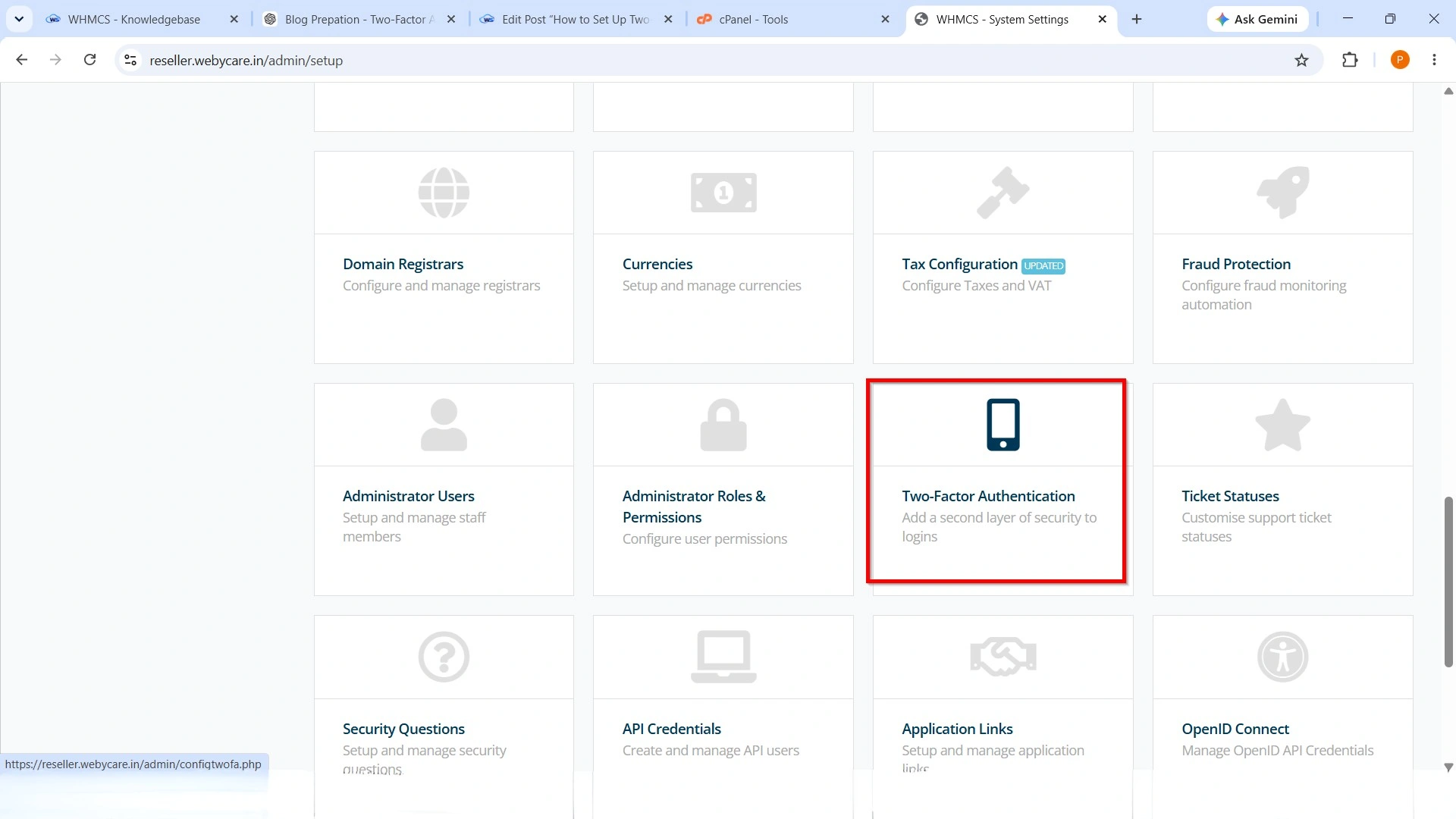Close the WHMCS - Knowledgebase tab
Screen dimensions: 1456x819
(x=234, y=19)
